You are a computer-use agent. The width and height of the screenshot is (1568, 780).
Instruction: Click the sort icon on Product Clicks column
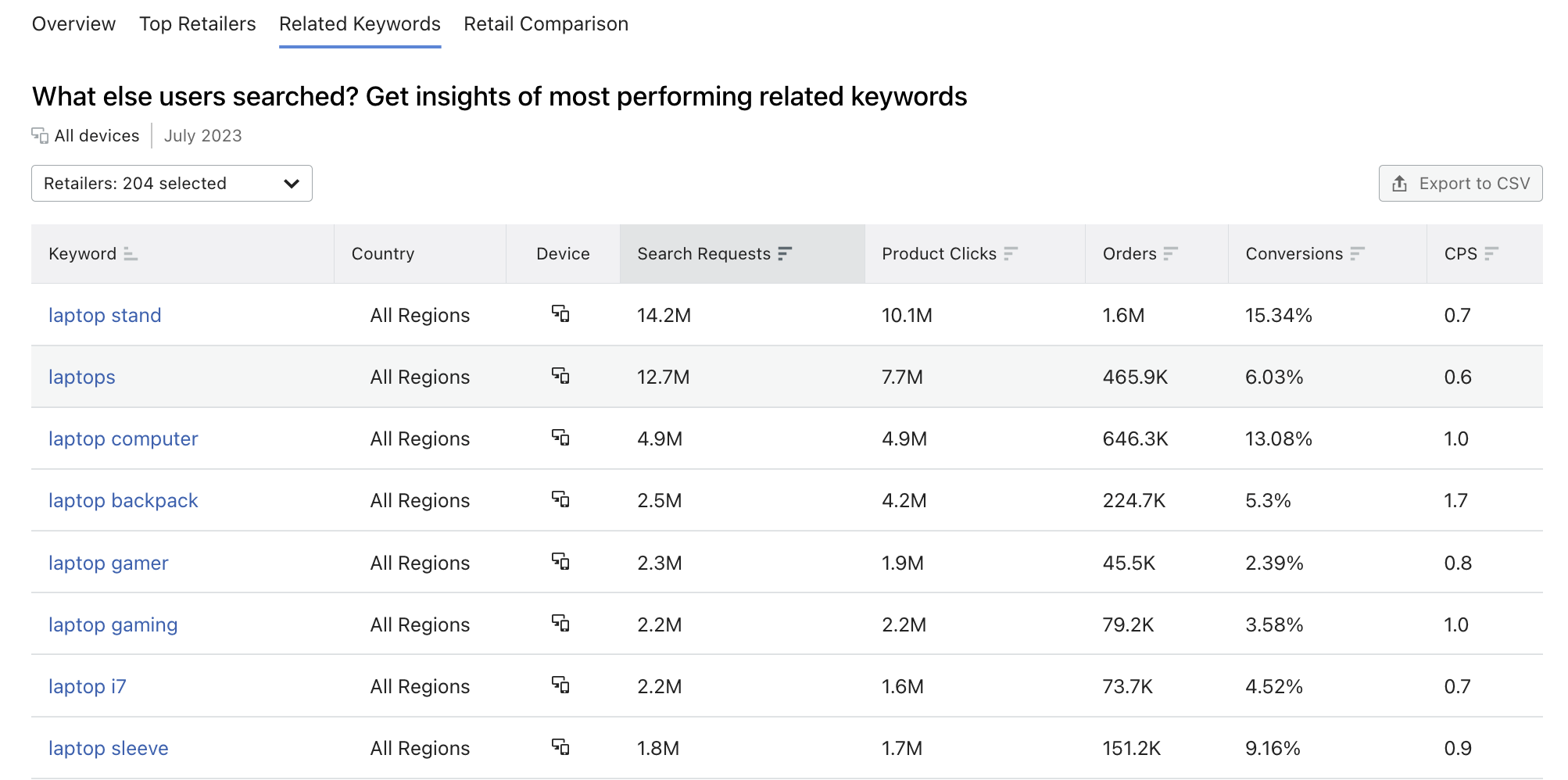(1010, 253)
